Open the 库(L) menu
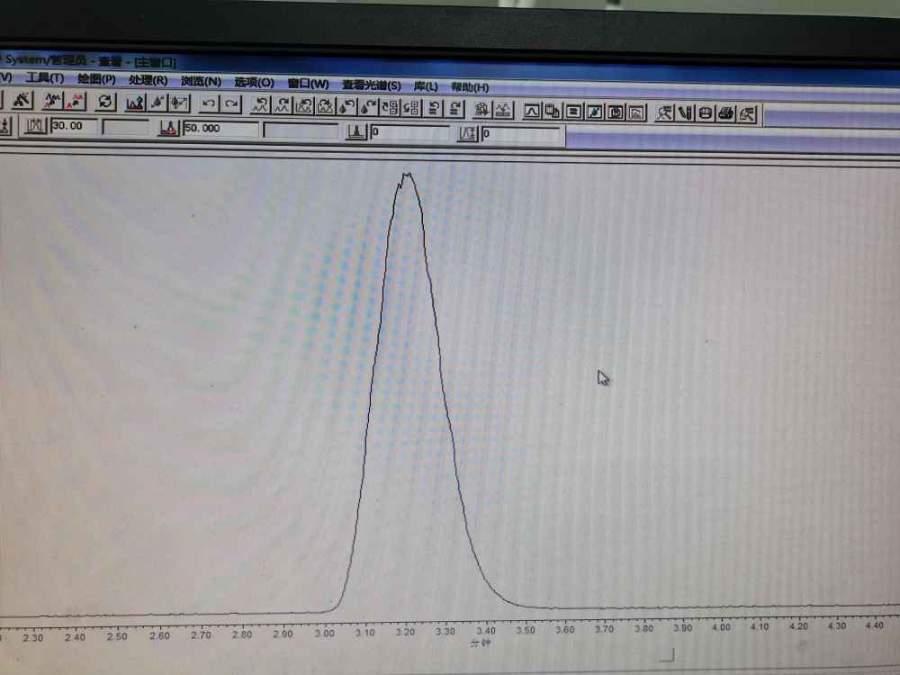 [x=426, y=87]
